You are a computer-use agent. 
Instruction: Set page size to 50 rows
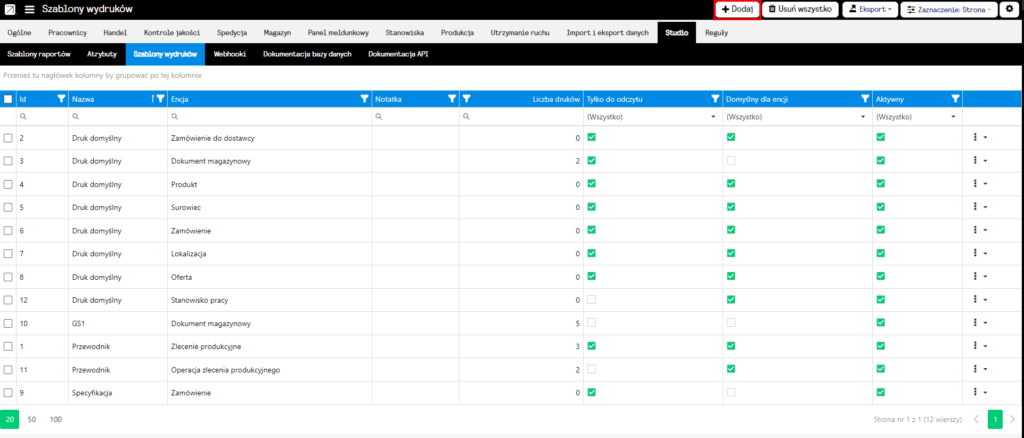point(33,419)
